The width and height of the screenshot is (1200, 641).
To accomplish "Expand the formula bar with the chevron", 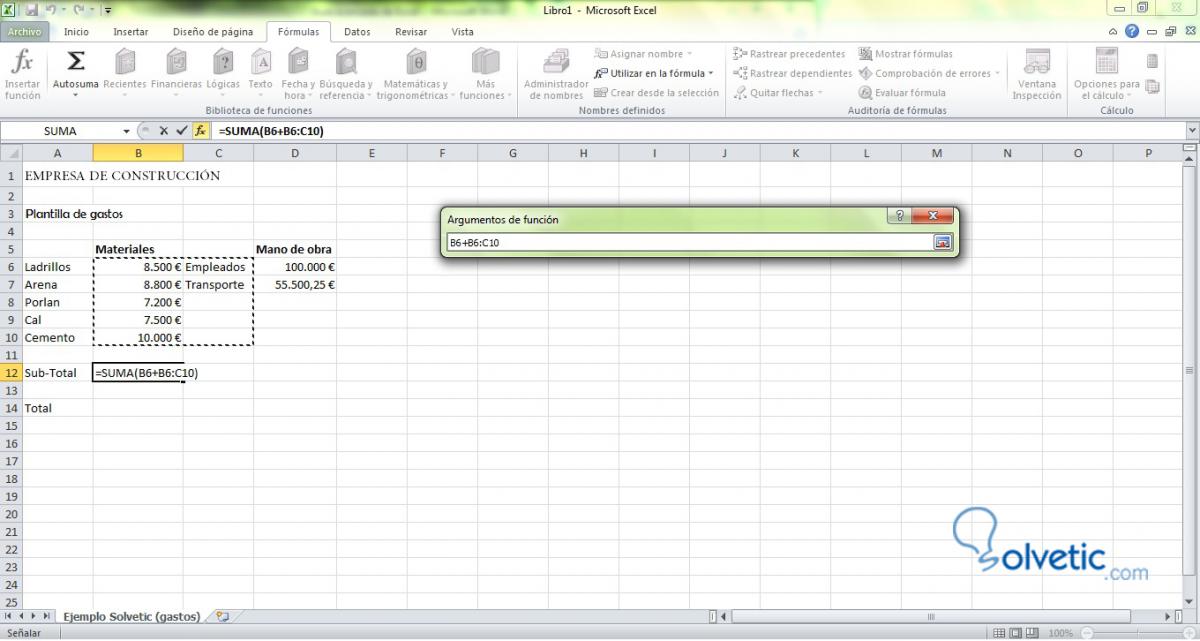I will click(x=1191, y=131).
